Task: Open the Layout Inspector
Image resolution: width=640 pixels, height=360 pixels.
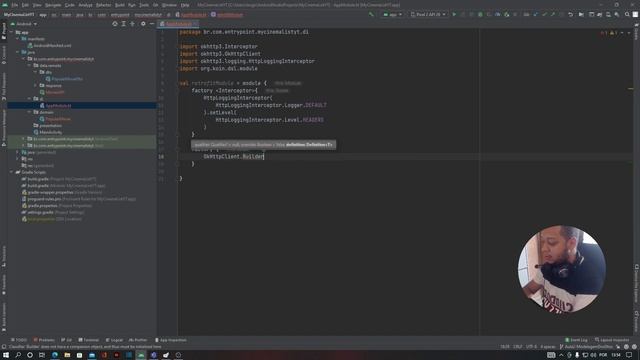Action: click(612, 340)
